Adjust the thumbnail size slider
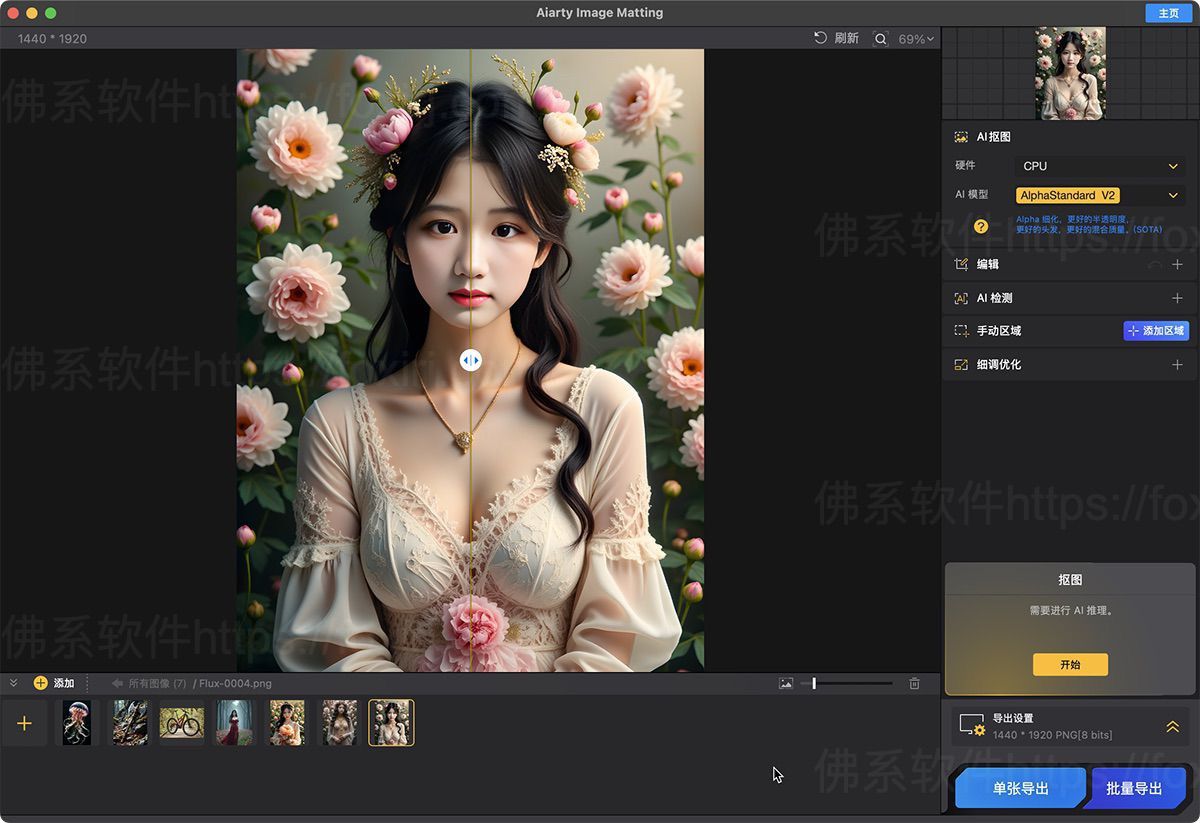 [x=814, y=683]
